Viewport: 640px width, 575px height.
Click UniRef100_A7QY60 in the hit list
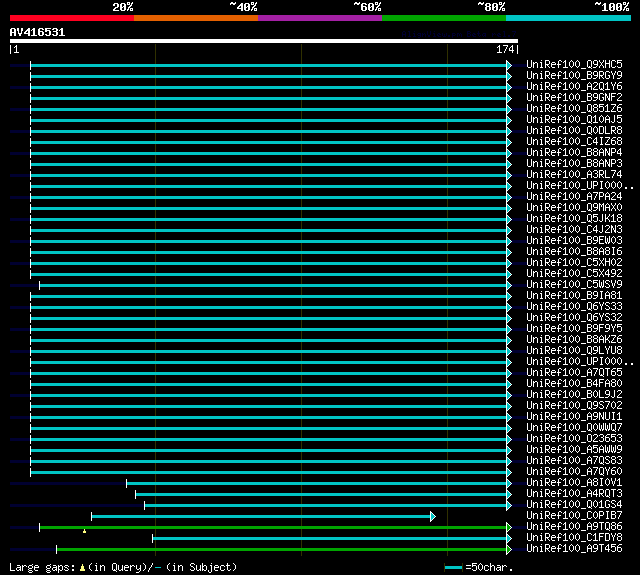click(574, 472)
